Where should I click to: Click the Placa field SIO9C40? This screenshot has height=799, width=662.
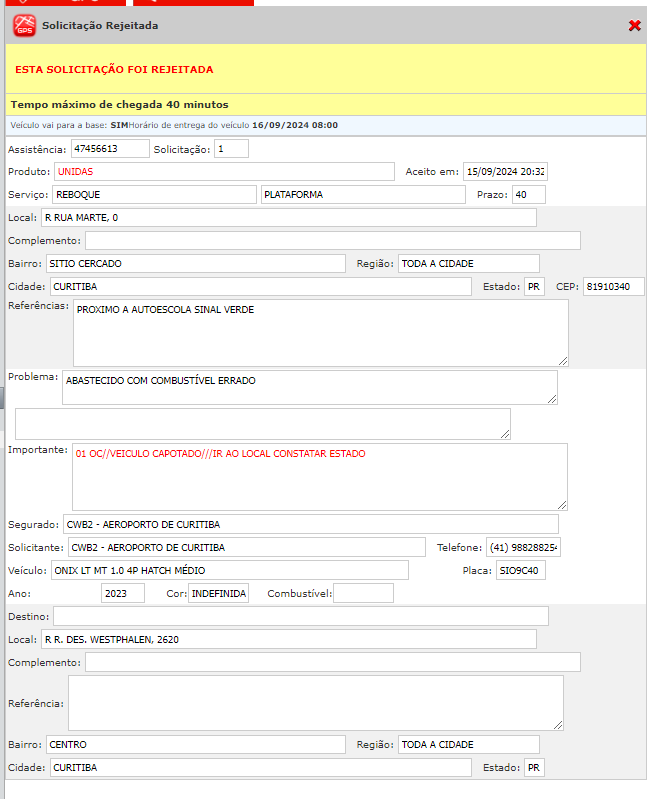click(x=521, y=570)
